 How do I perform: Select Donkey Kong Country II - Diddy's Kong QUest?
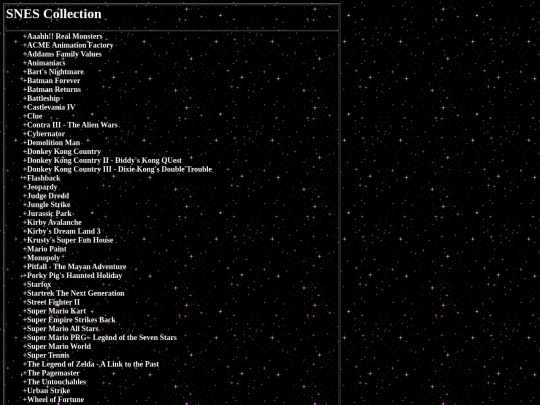(x=104, y=160)
